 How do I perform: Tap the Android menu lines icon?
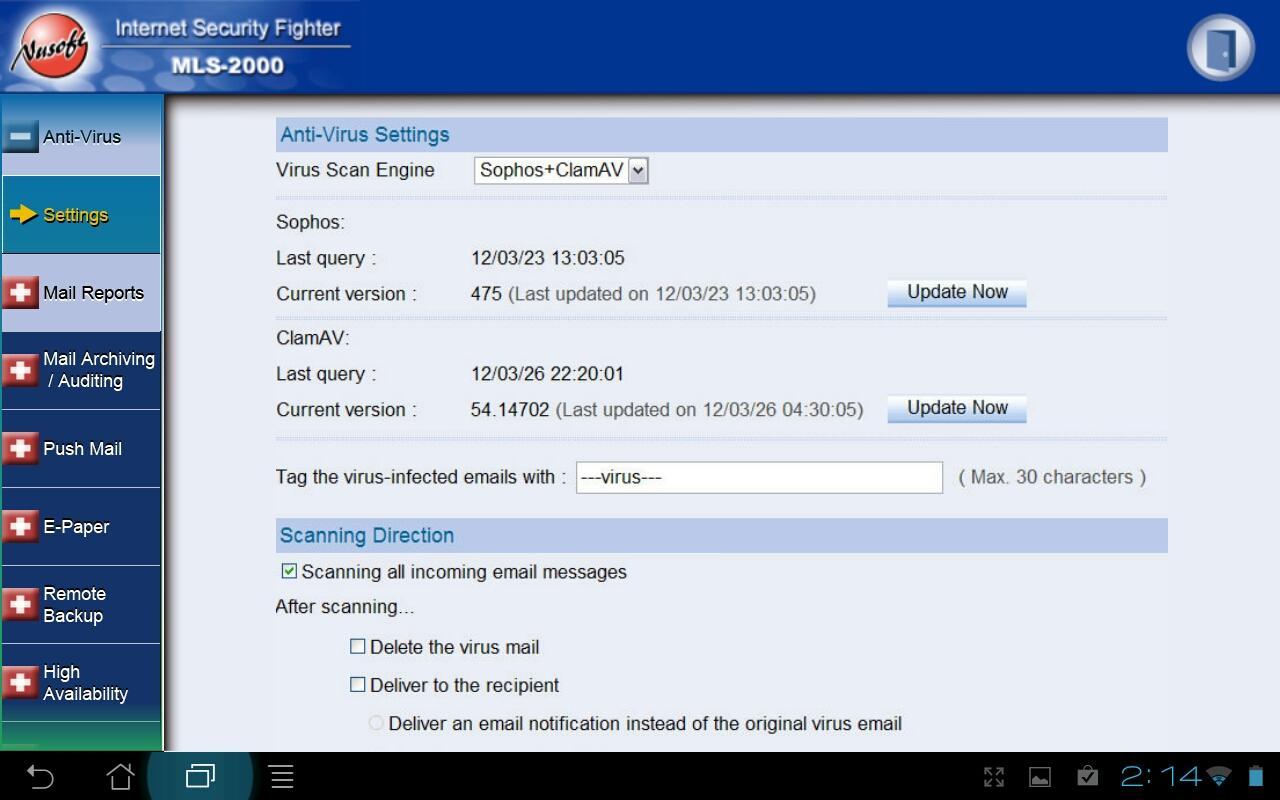(282, 776)
